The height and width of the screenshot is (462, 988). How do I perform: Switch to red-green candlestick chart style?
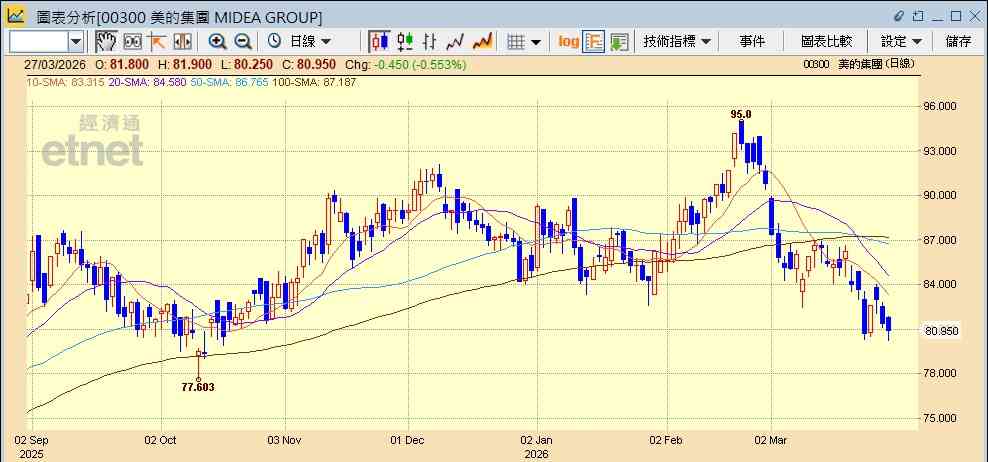[405, 42]
